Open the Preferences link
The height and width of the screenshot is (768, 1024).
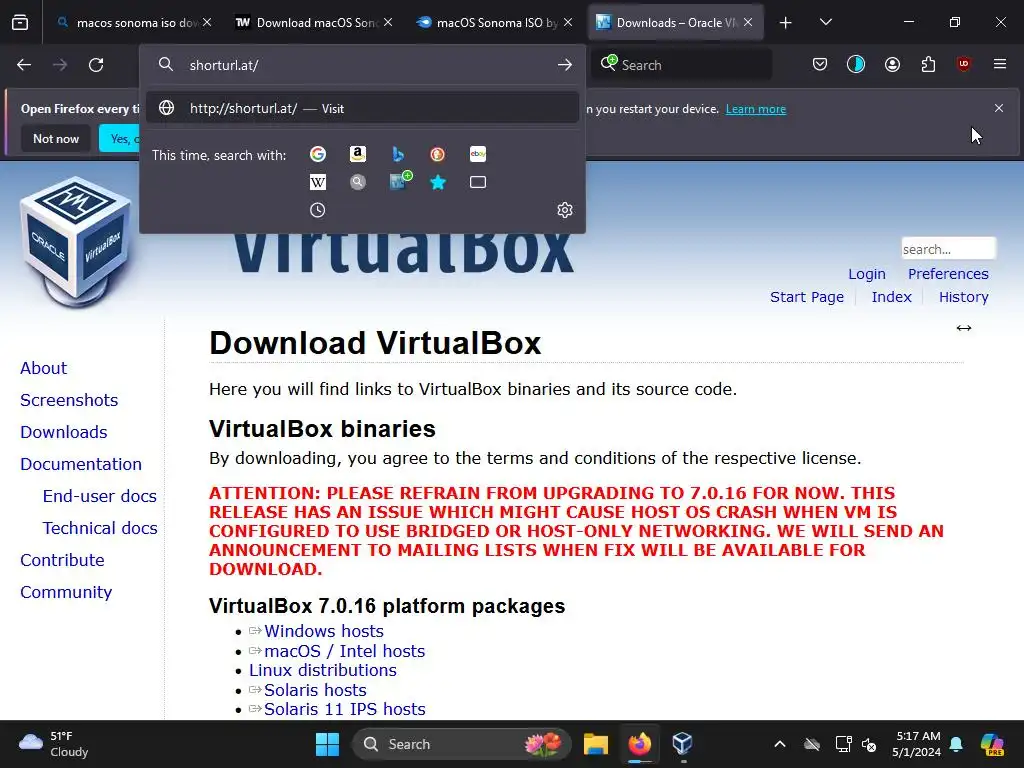[x=948, y=274]
